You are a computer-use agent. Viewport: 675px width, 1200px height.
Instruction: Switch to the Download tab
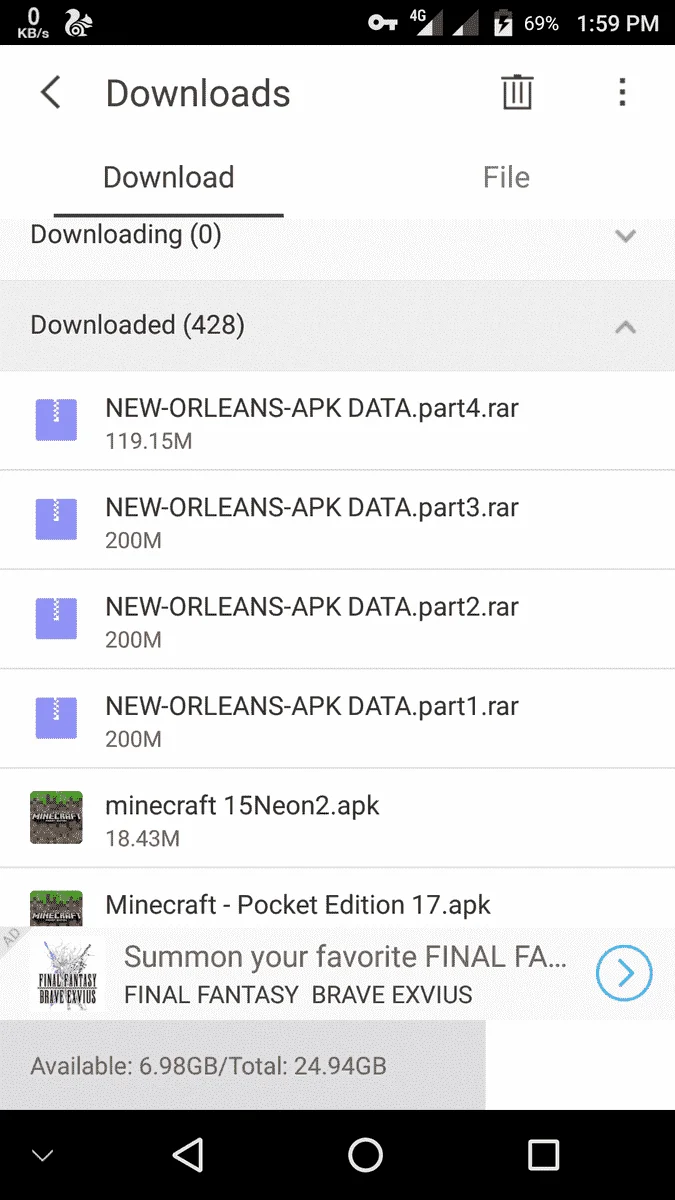pos(169,178)
